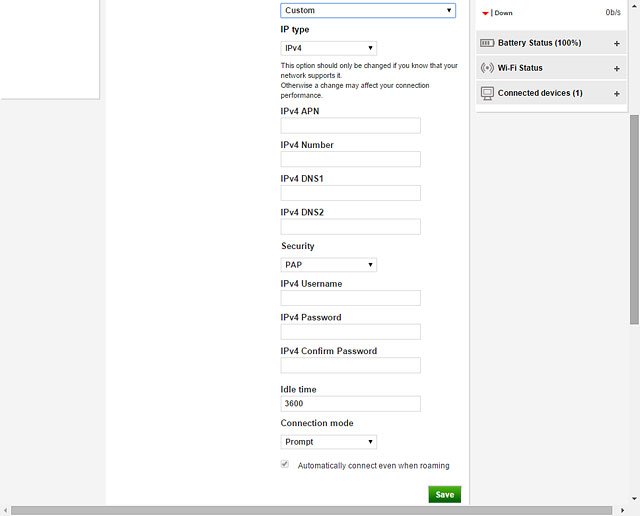Expand Wi-Fi Status section with plus

tap(616, 68)
